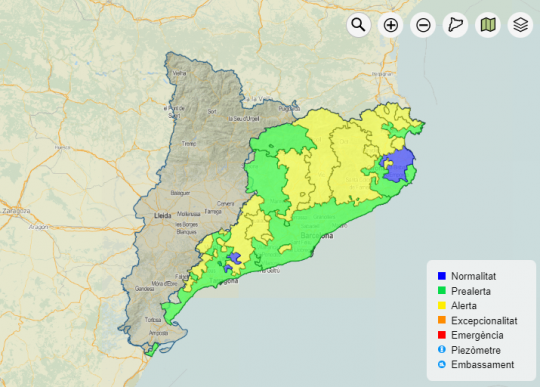Click the Piezòmetre info icon in legend
540x387 pixels.
tap(442, 349)
